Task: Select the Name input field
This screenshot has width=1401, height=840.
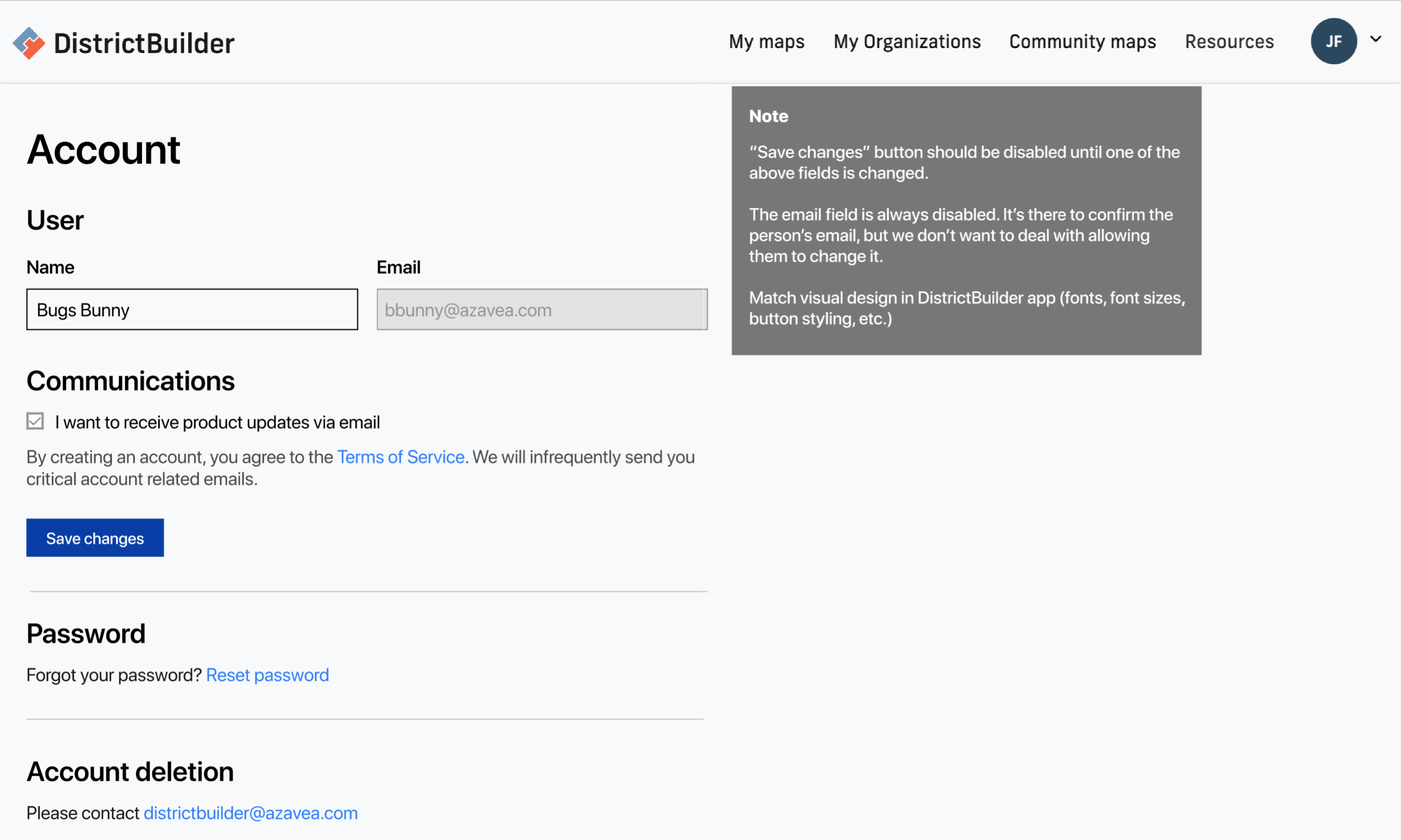Action: 192,310
